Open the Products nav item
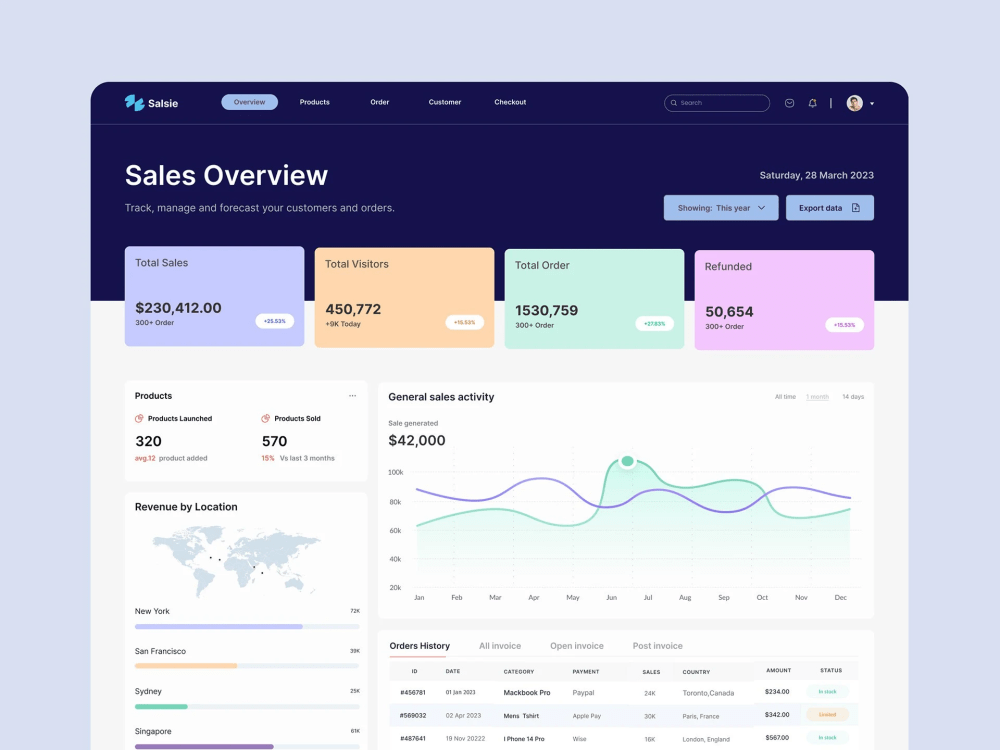This screenshot has width=1000, height=750. coord(314,102)
